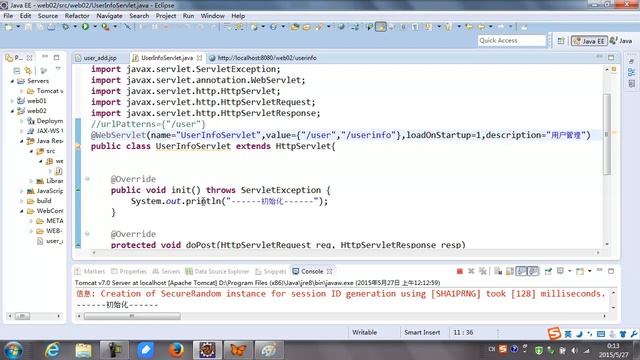Open the Window menu
The width and height of the screenshot is (640, 360).
coord(212,16)
